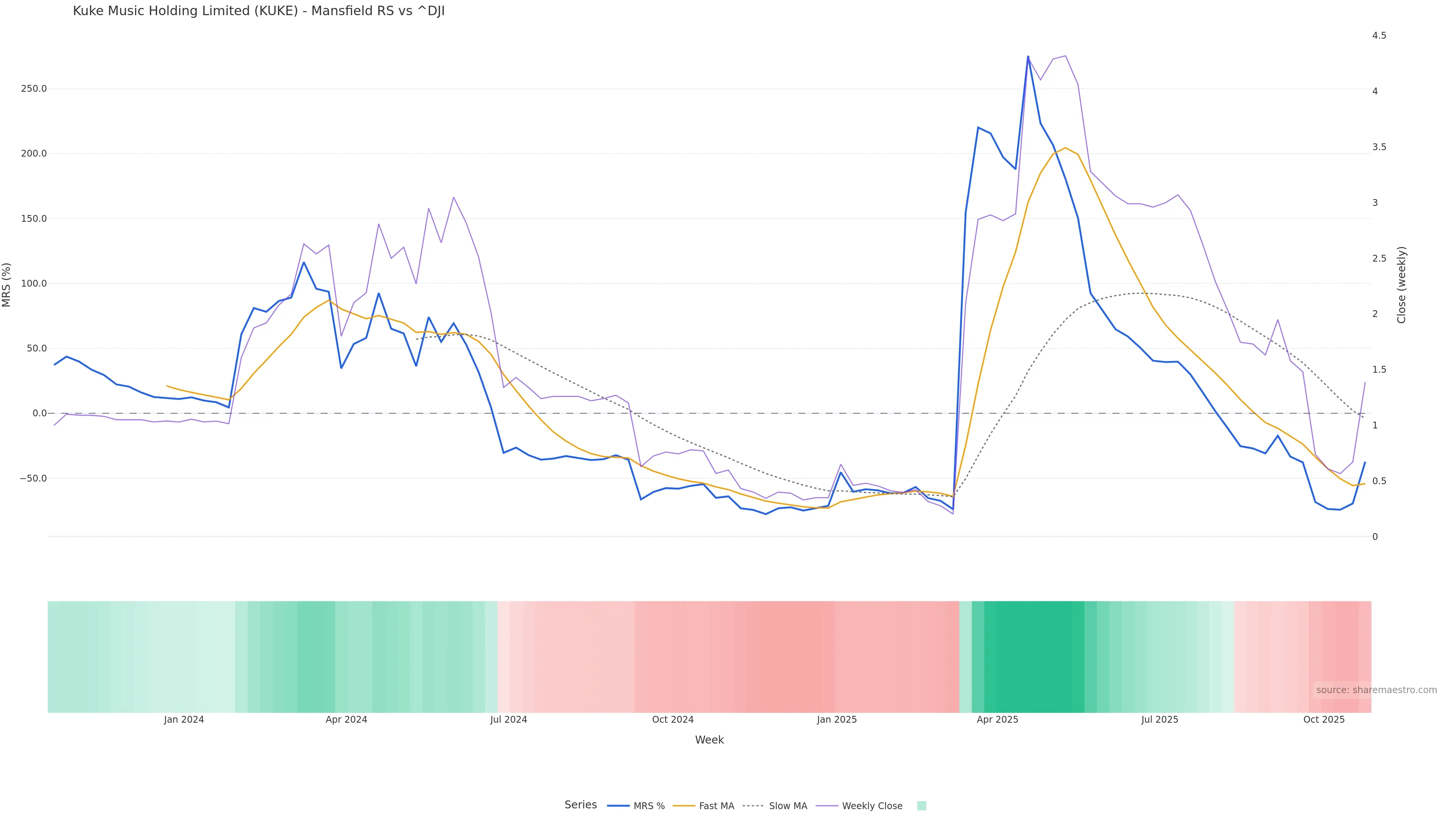The image size is (1456, 819).
Task: Click the 250.0 tick on MRS axis
Action: tap(33, 89)
